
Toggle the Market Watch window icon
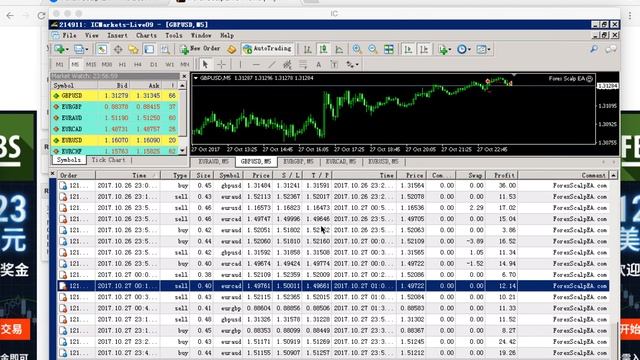coord(102,49)
